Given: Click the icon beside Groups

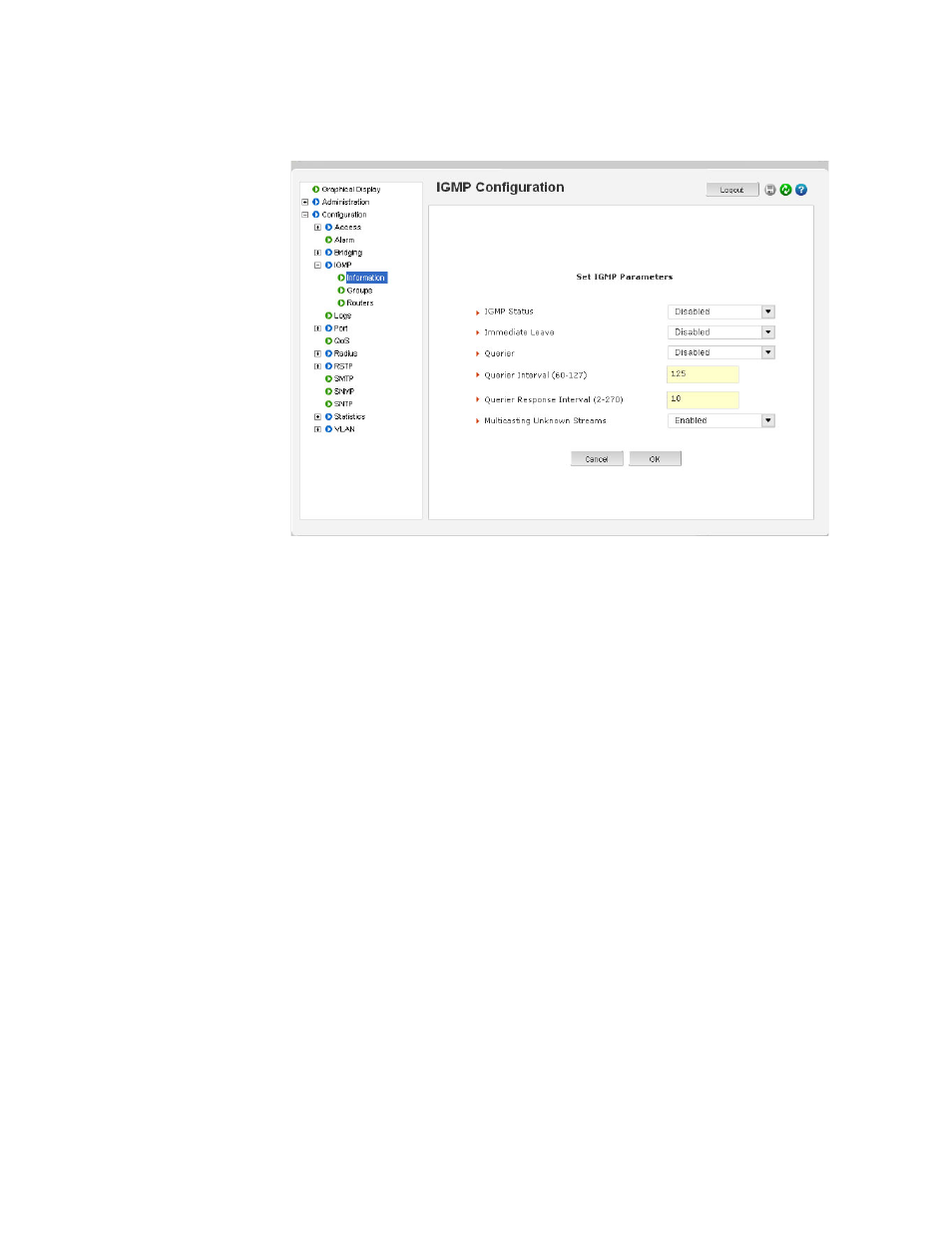Looking at the screenshot, I should coord(341,291).
